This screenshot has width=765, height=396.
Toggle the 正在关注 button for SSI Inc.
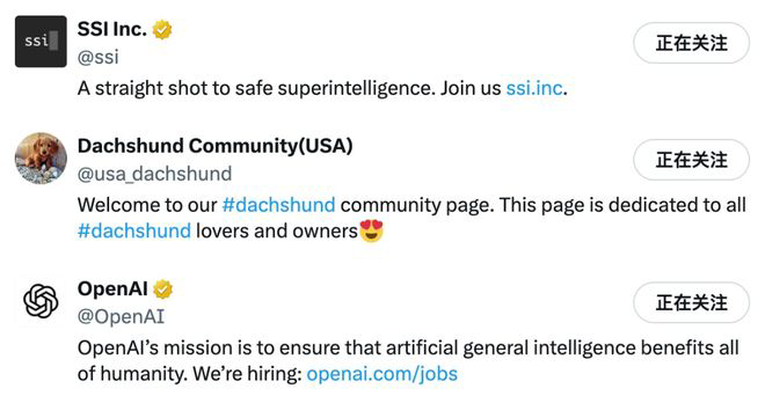691,43
